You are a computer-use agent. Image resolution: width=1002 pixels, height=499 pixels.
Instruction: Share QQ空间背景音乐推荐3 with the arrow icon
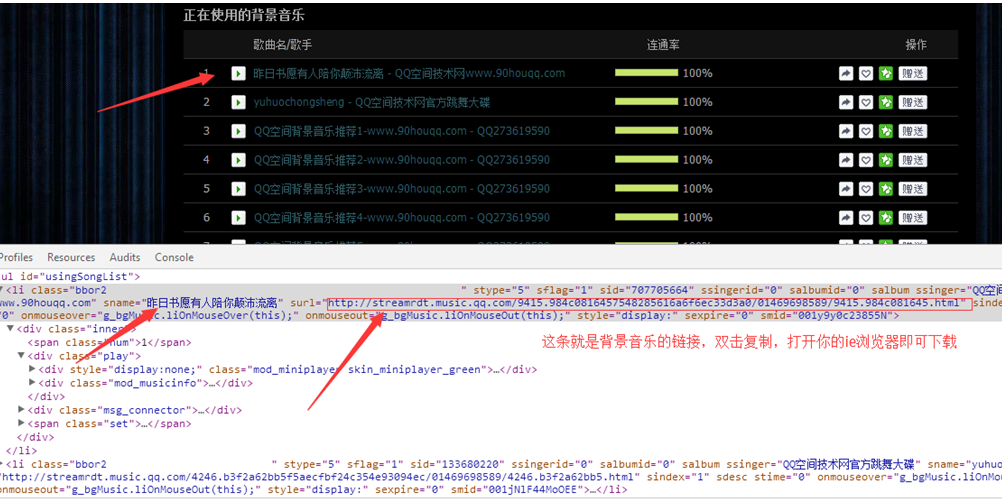pos(845,189)
